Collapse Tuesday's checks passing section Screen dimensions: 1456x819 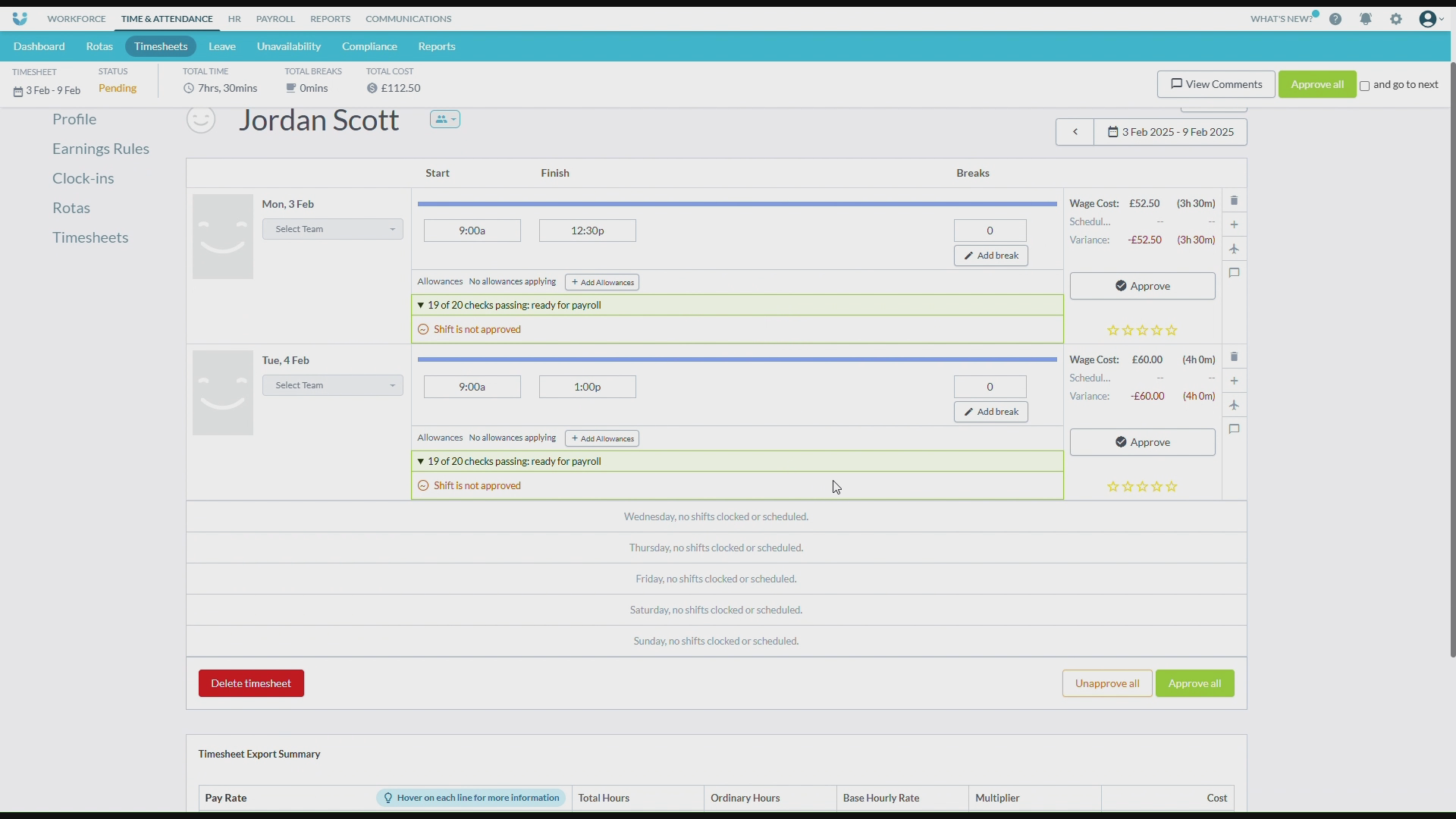tap(421, 461)
